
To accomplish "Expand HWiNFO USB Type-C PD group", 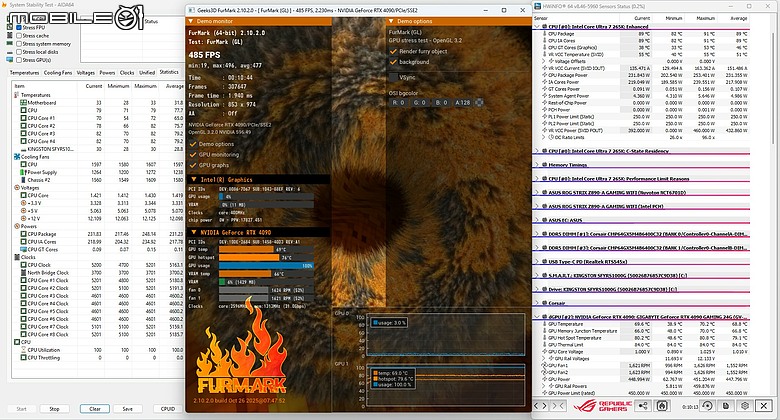I will pyautogui.click(x=537, y=261).
